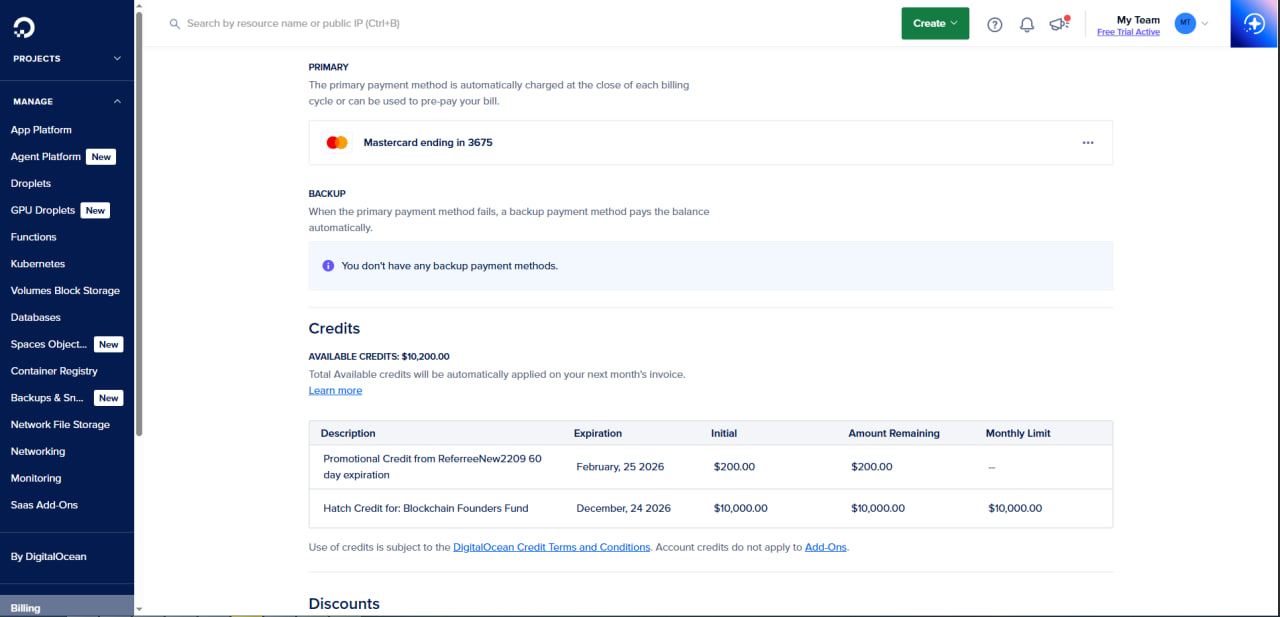Screen dimensions: 1280x617
Task: Click the announcements megaphone icon
Action: coord(1058,24)
